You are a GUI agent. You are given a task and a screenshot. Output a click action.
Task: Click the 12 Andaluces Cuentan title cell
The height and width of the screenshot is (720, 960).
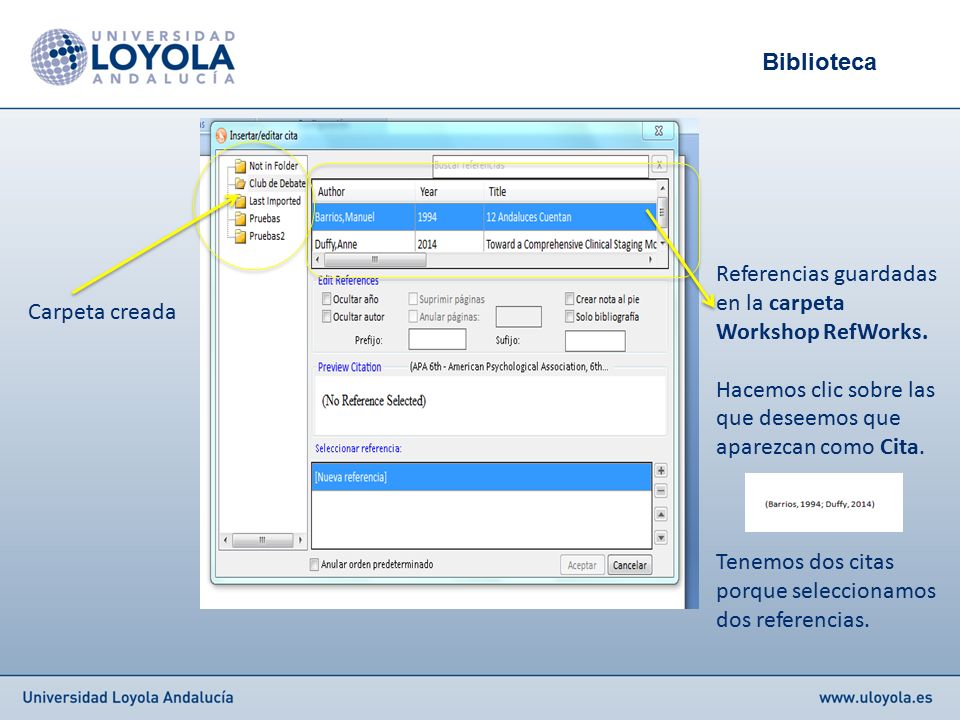(x=528, y=217)
